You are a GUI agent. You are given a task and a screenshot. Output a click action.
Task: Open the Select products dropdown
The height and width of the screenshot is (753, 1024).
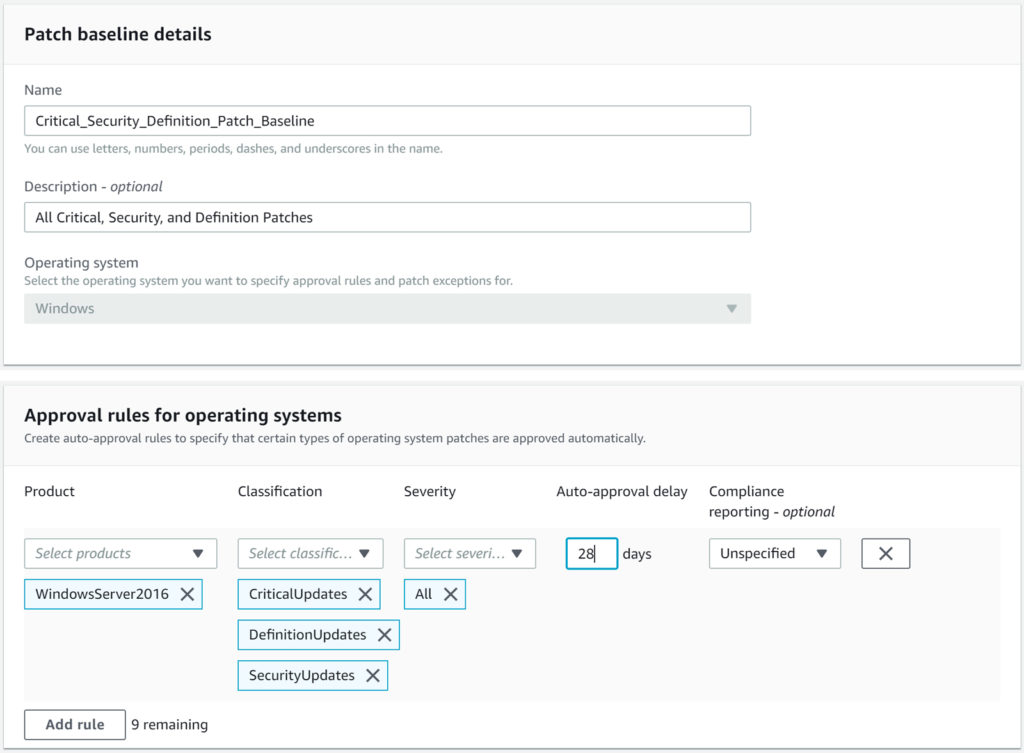click(120, 553)
